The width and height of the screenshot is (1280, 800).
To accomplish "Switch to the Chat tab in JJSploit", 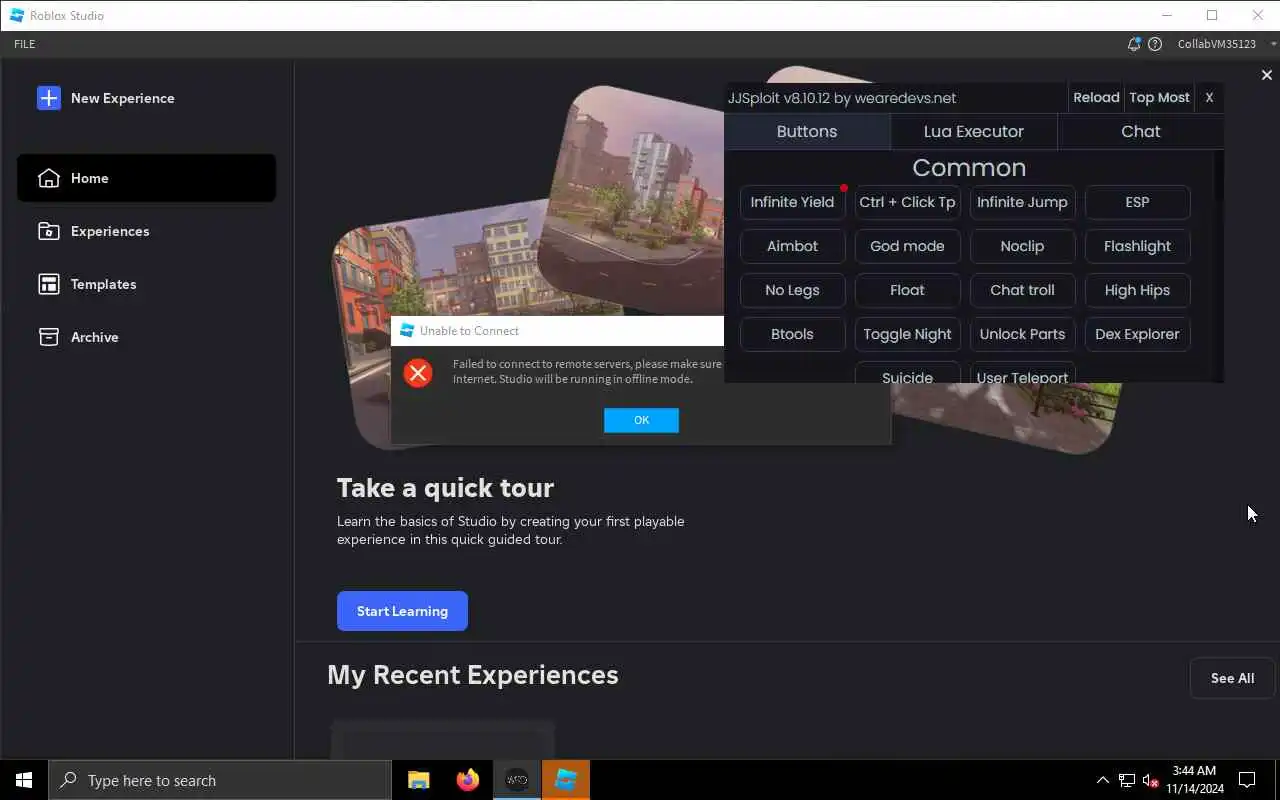I will point(1141,131).
